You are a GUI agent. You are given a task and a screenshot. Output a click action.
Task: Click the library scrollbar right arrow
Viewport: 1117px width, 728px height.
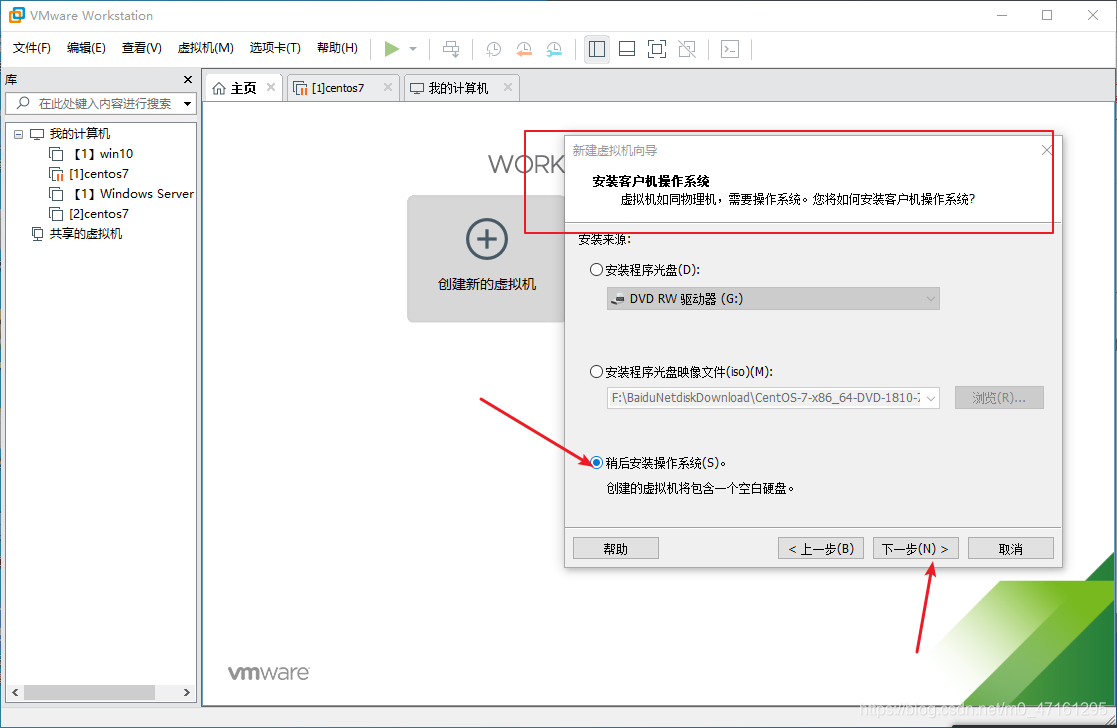pos(187,692)
